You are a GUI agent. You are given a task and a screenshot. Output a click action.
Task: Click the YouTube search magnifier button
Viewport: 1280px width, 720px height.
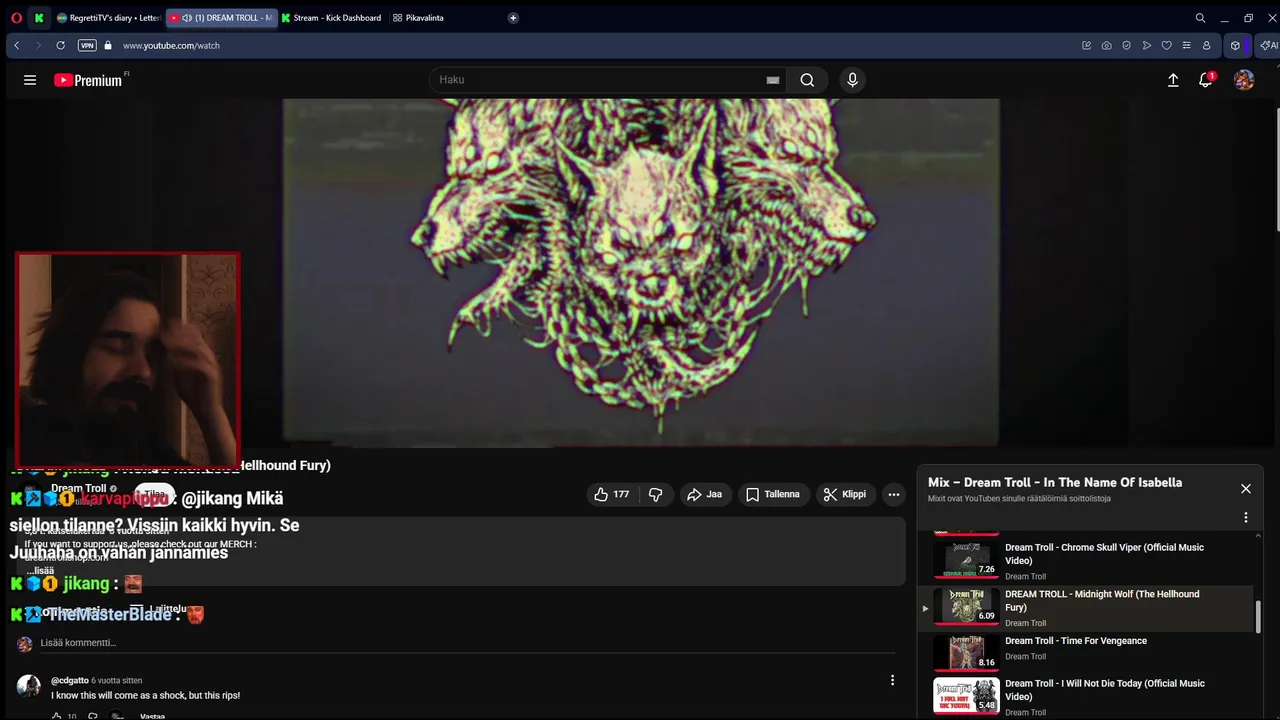pyautogui.click(x=807, y=80)
